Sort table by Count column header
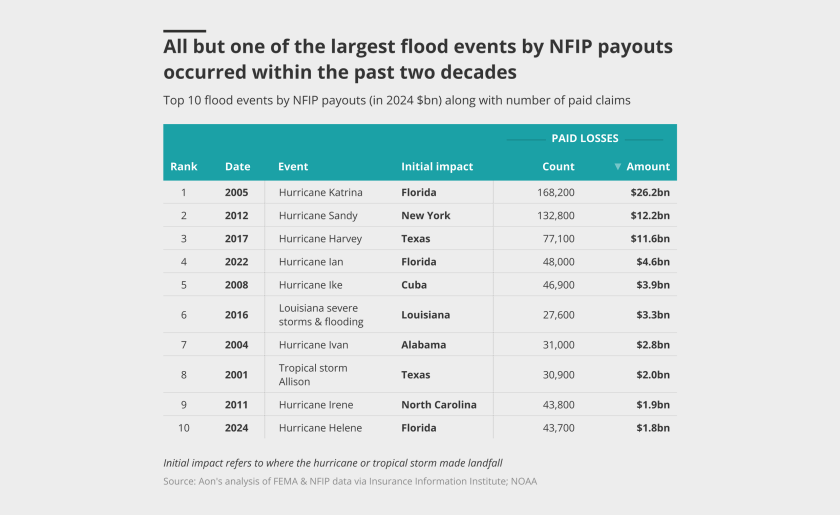The width and height of the screenshot is (840, 515). click(558, 167)
